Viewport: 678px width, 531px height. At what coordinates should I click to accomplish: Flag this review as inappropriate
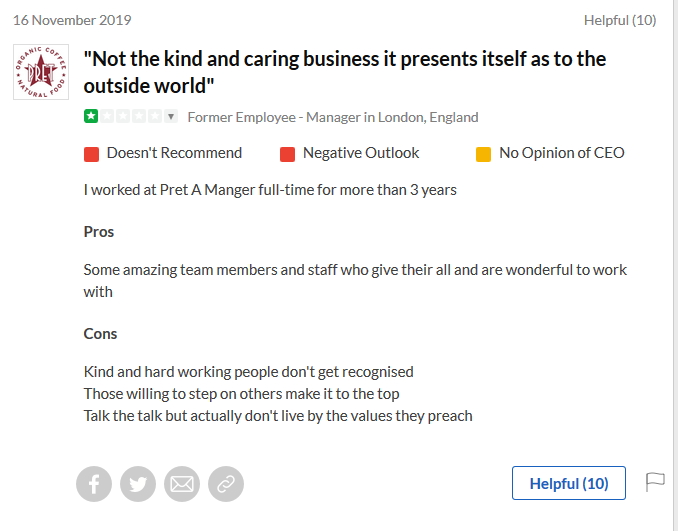tap(655, 483)
